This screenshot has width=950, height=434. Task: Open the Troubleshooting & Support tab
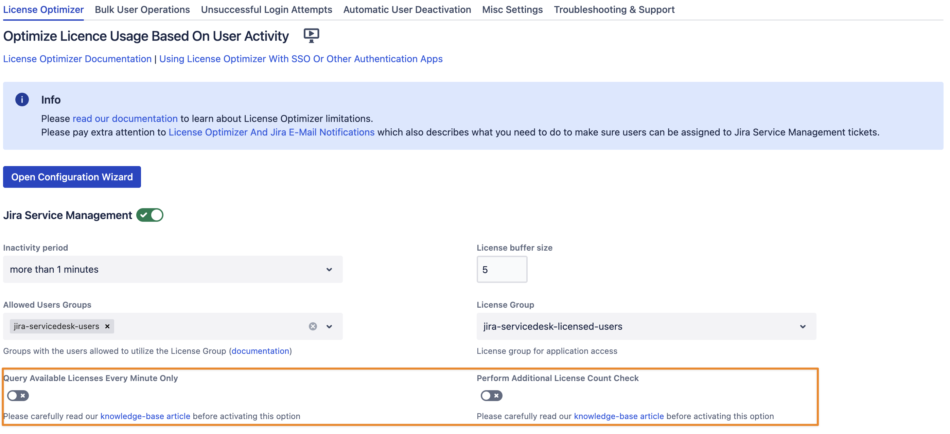(x=614, y=10)
